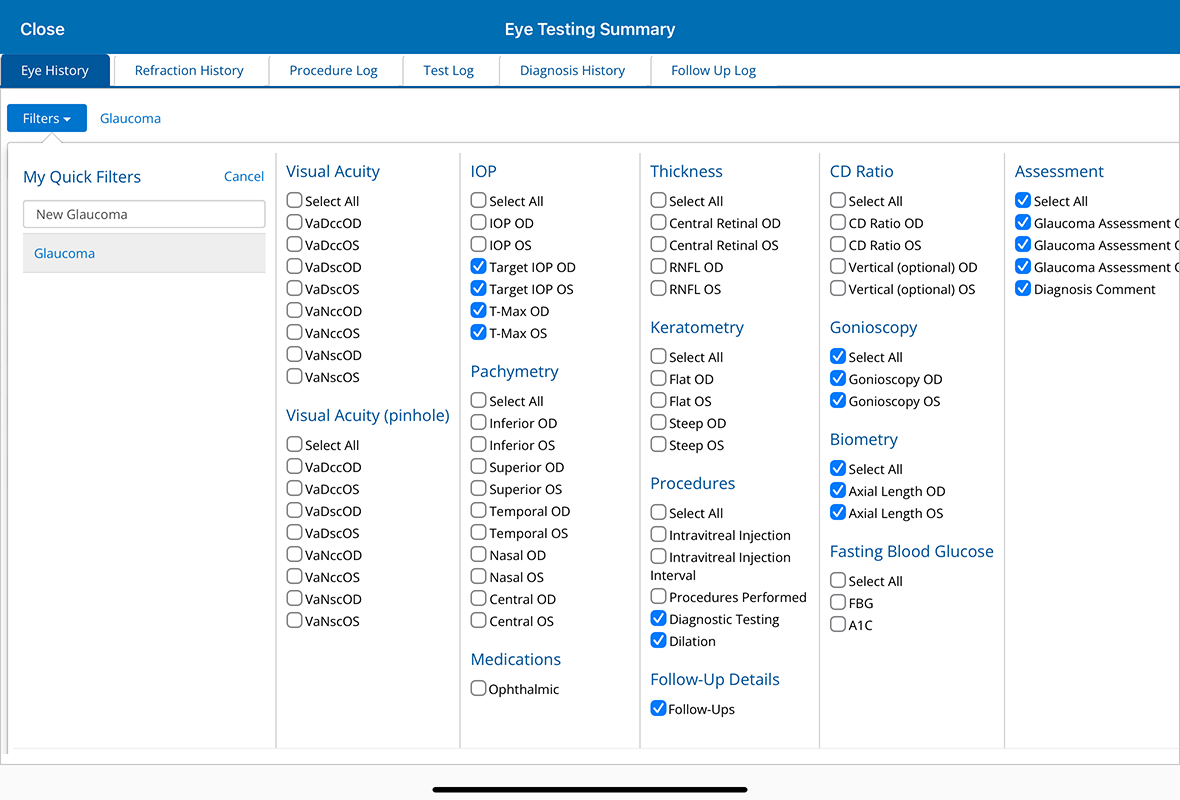Tick the Ophthalmic medications checkbox

479,689
